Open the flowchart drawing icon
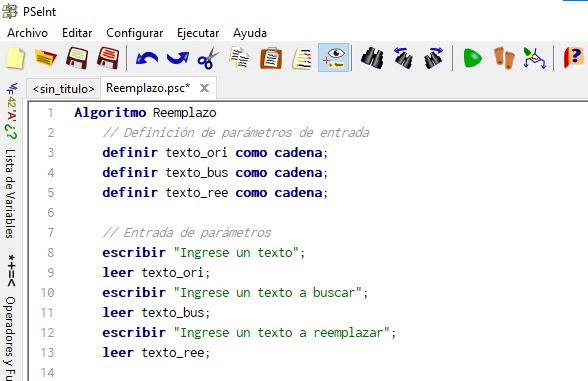The height and width of the screenshot is (381, 588). pyautogui.click(x=535, y=58)
